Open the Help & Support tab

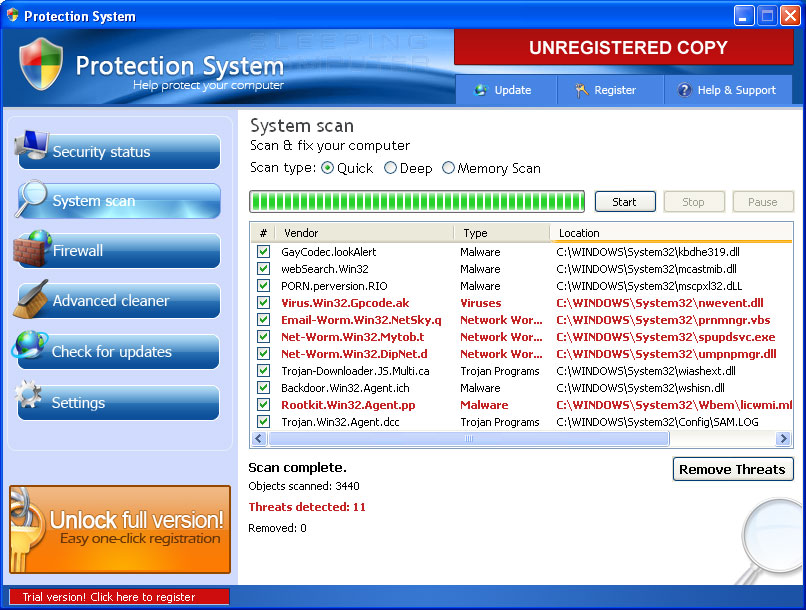tap(728, 89)
